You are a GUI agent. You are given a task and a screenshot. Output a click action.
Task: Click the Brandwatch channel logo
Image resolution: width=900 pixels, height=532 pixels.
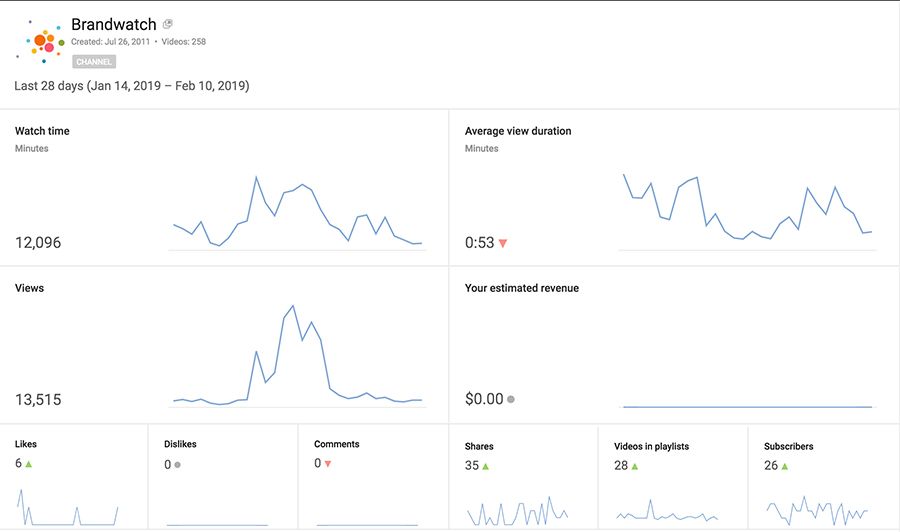(43, 41)
